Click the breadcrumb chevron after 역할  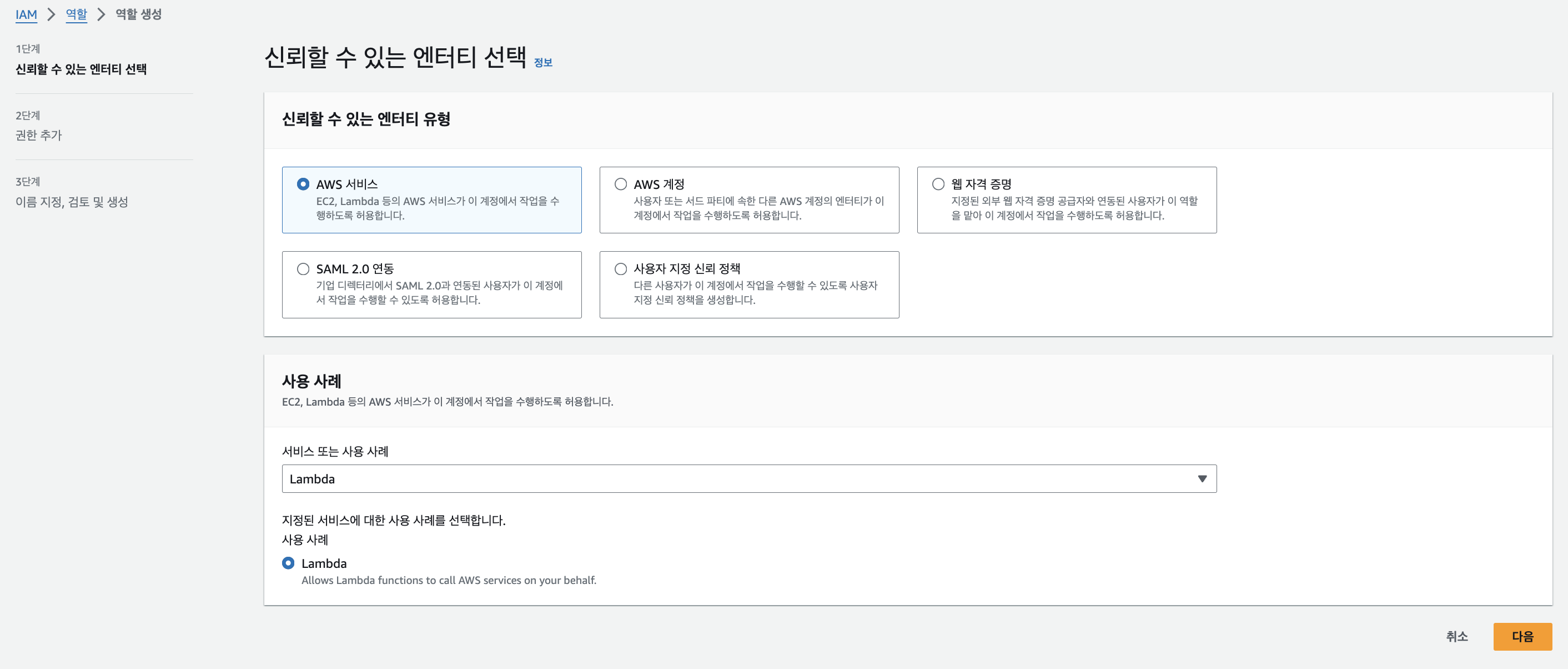[102, 14]
